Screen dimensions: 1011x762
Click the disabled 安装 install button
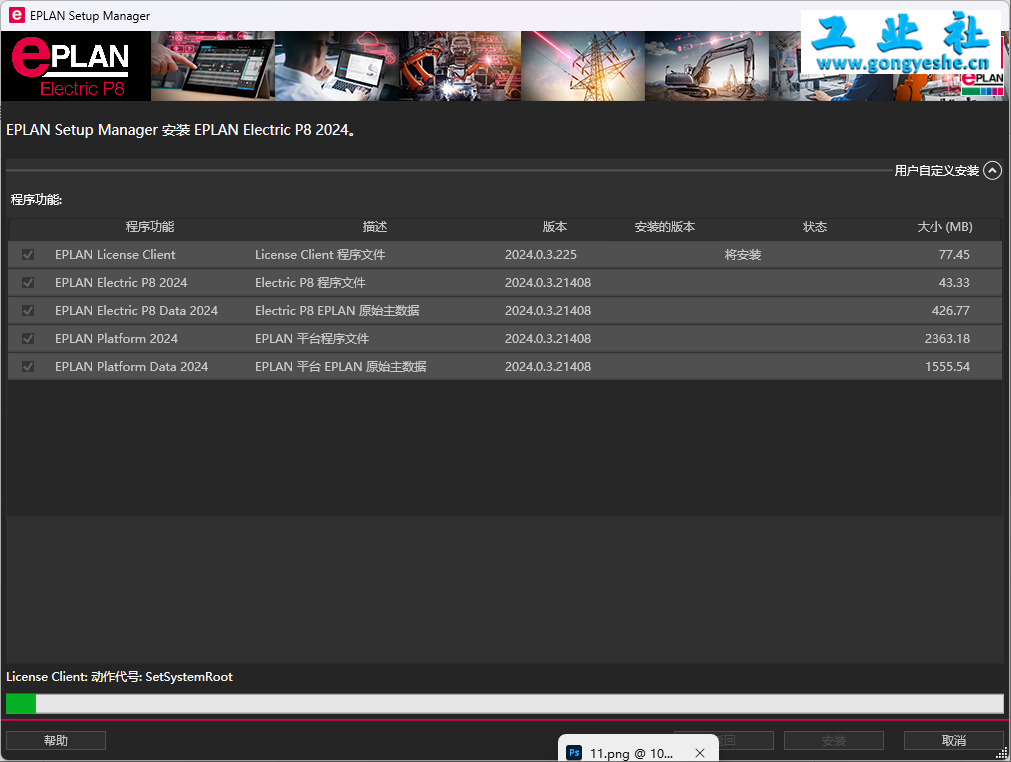[834, 741]
